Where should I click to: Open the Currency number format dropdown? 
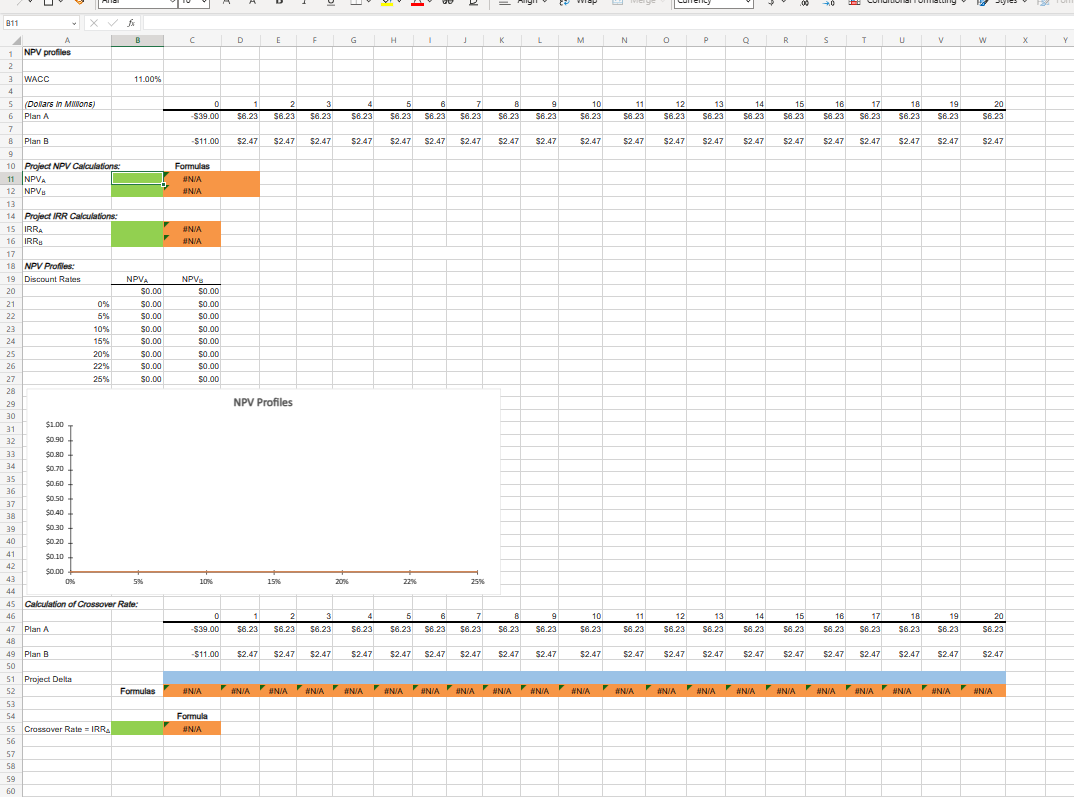(711, 3)
